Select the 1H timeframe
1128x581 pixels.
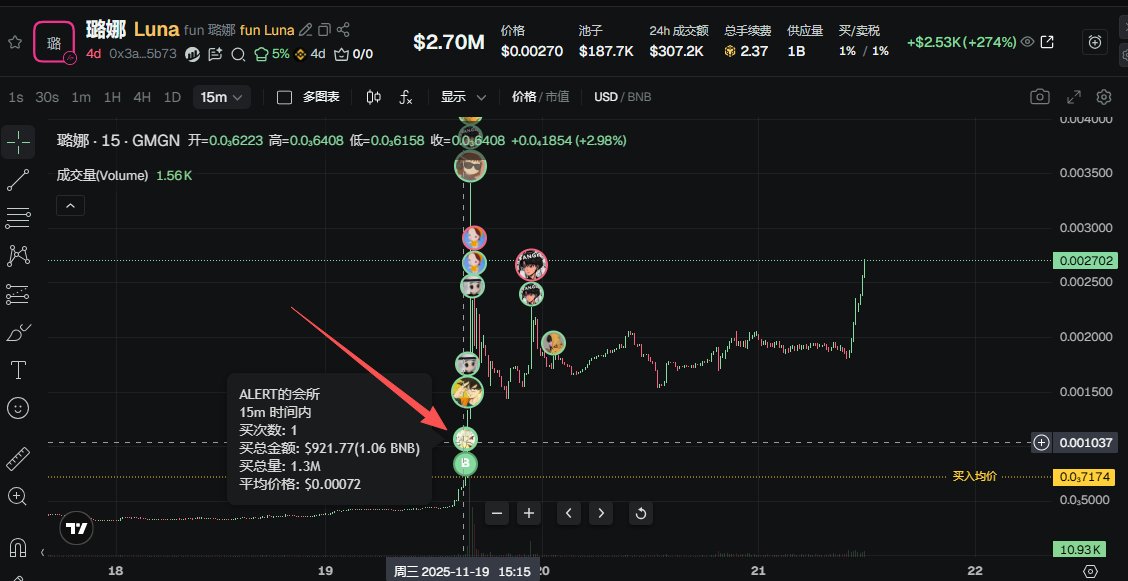pos(112,97)
